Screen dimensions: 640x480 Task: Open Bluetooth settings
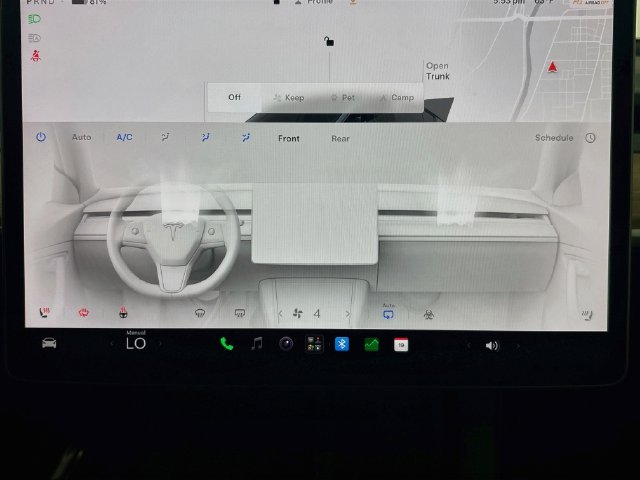pyautogui.click(x=342, y=344)
